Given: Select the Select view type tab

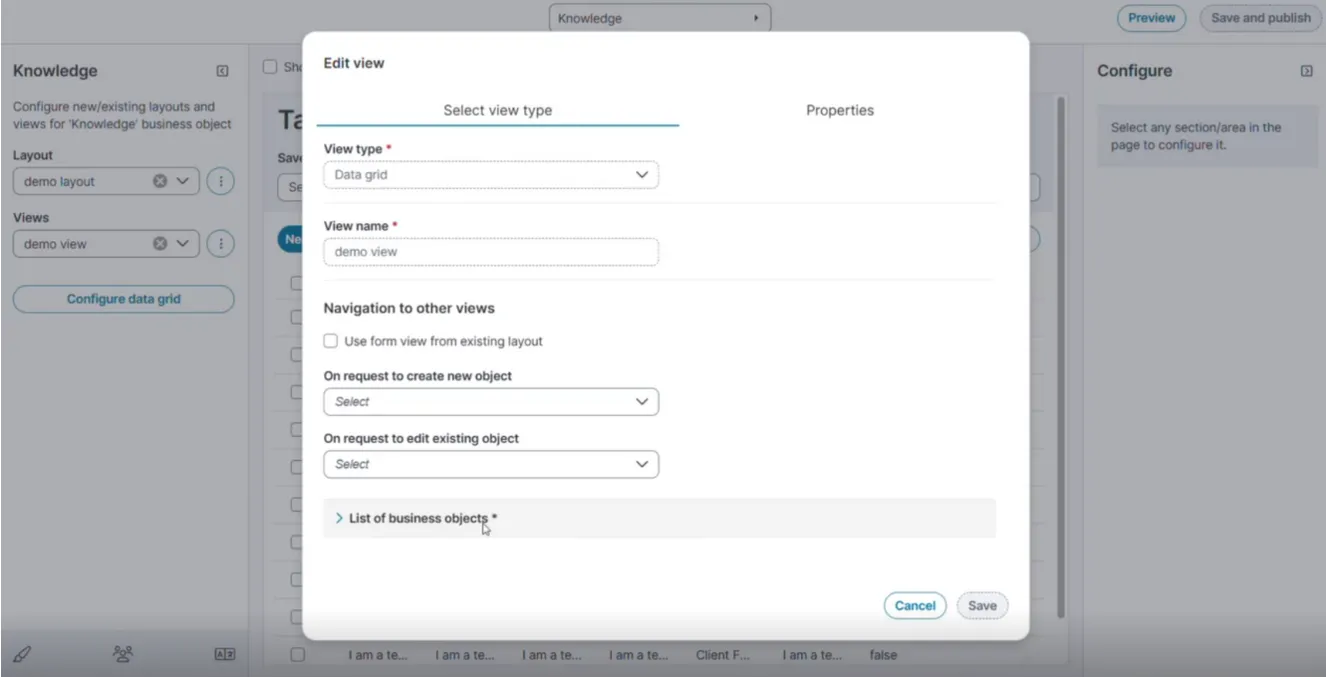Looking at the screenshot, I should [498, 110].
